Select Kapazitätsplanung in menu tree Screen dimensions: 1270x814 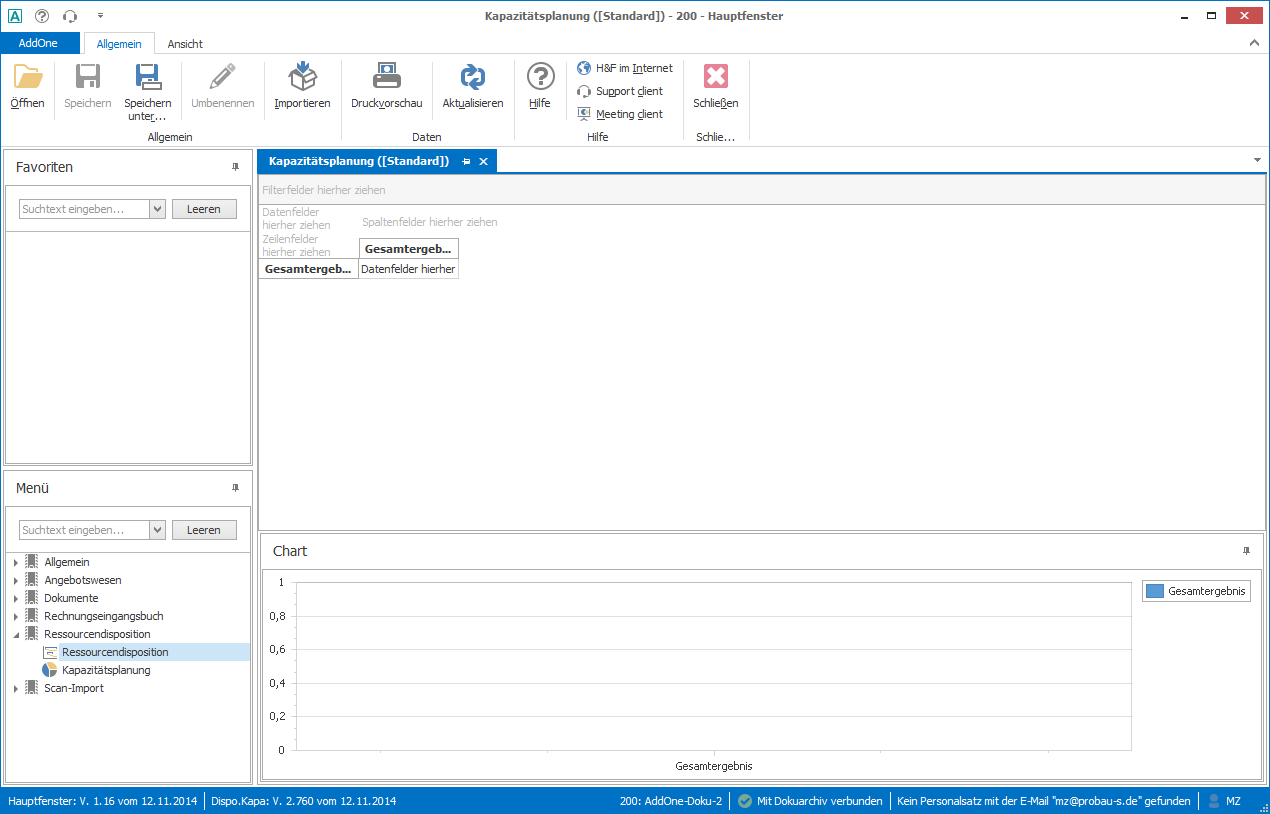point(106,670)
